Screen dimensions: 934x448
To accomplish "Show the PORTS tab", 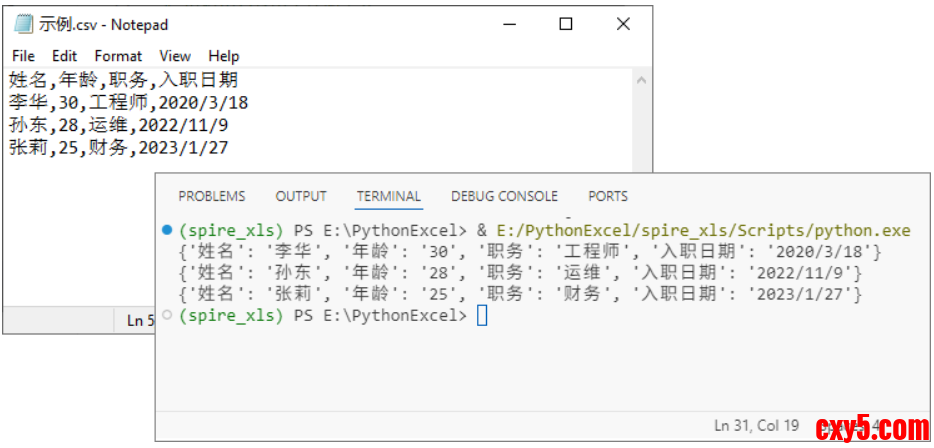I will click(x=608, y=196).
